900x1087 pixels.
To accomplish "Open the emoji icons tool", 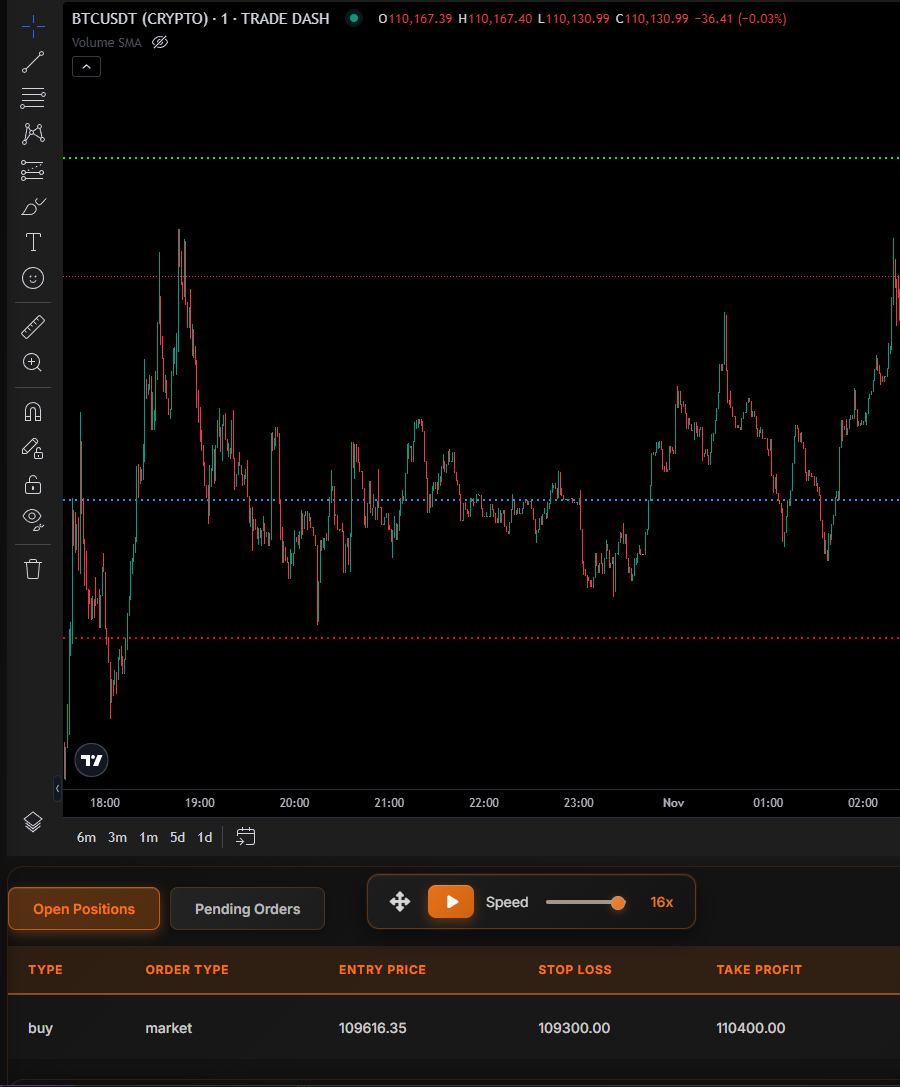I will (33, 278).
